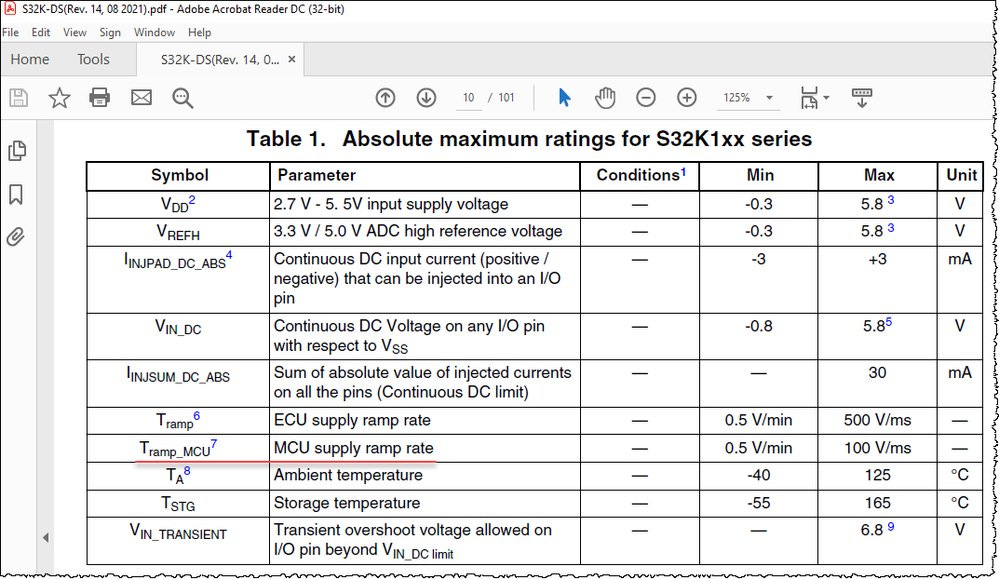Click the page number input field
This screenshot has width=999, height=579.
tap(467, 97)
